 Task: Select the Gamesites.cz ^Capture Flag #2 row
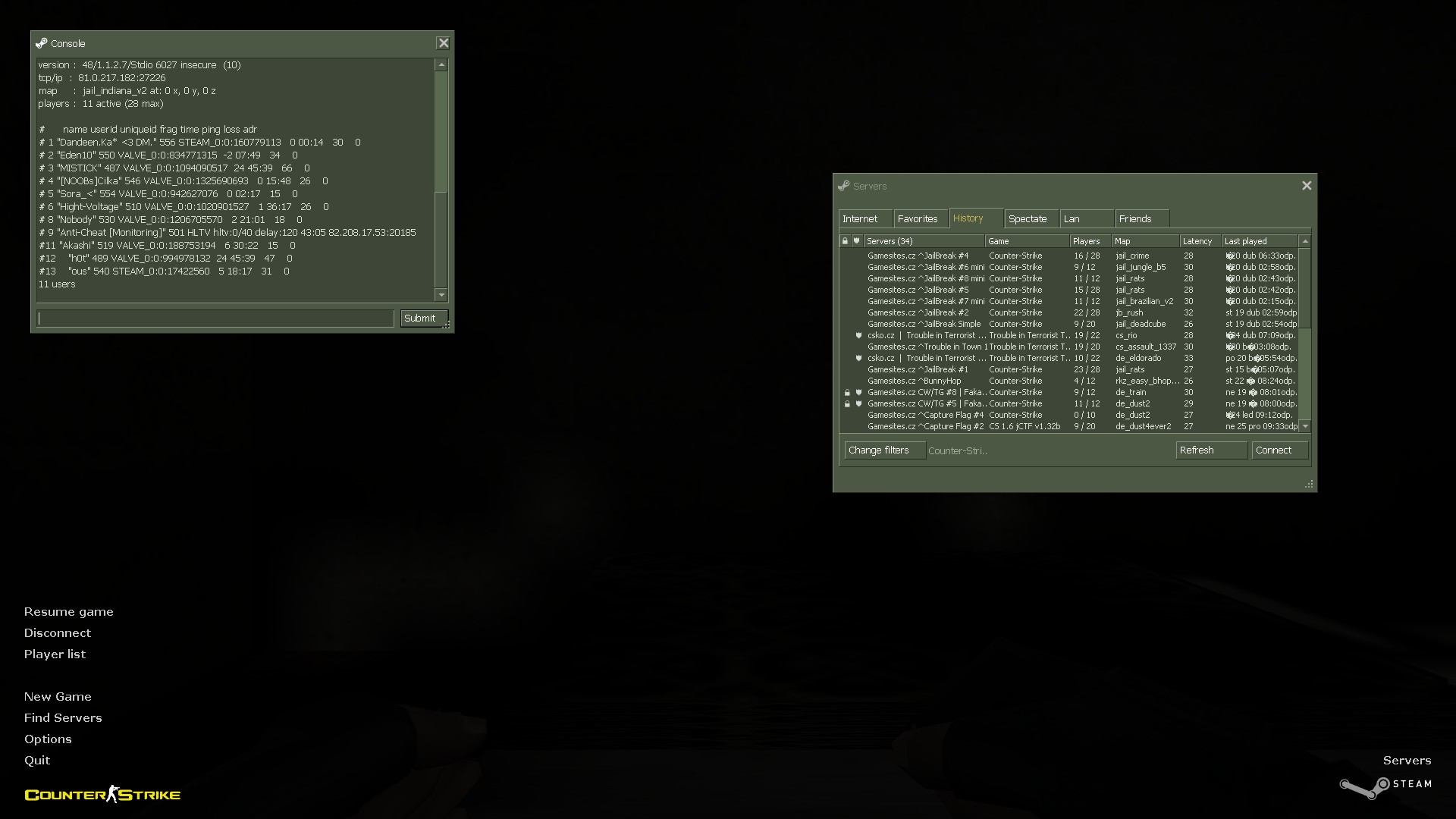tap(1069, 426)
